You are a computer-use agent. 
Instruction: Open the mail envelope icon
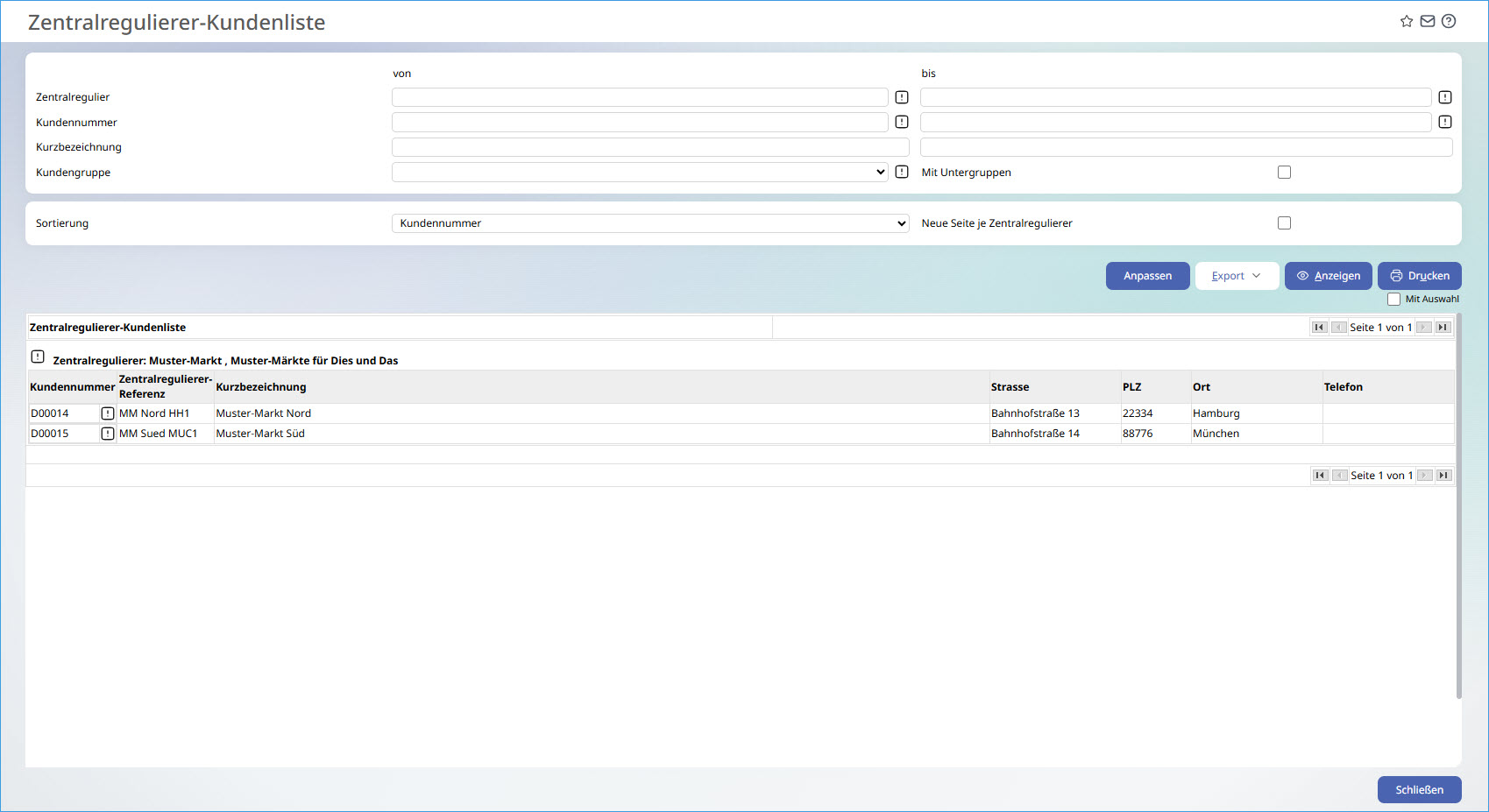1428,21
